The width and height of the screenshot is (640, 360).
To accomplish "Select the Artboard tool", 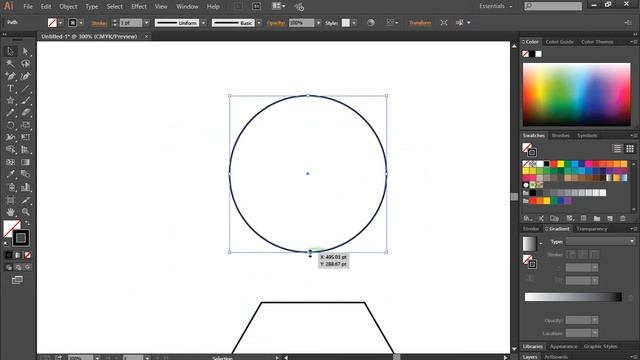I will click(10, 200).
